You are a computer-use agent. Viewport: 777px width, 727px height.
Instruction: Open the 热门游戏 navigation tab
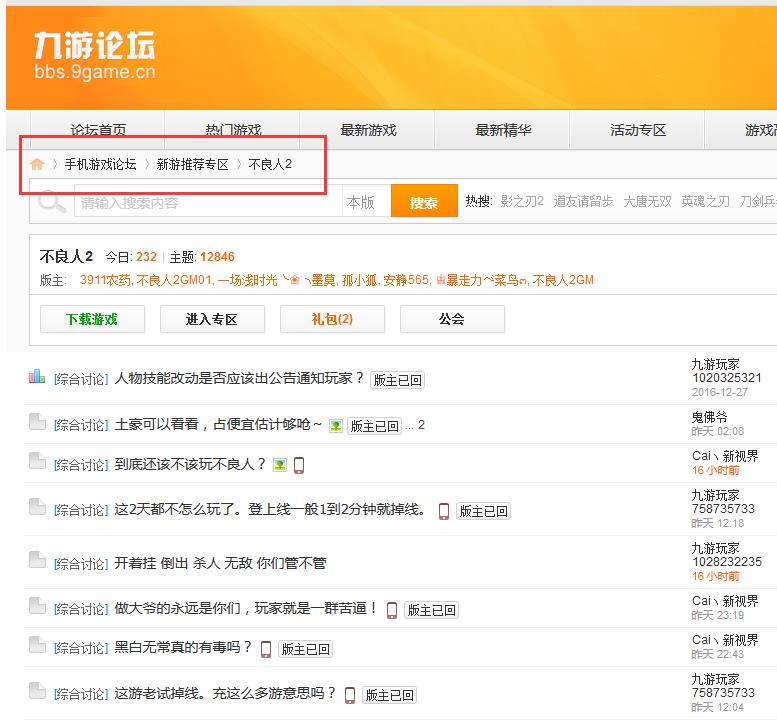pyautogui.click(x=233, y=130)
